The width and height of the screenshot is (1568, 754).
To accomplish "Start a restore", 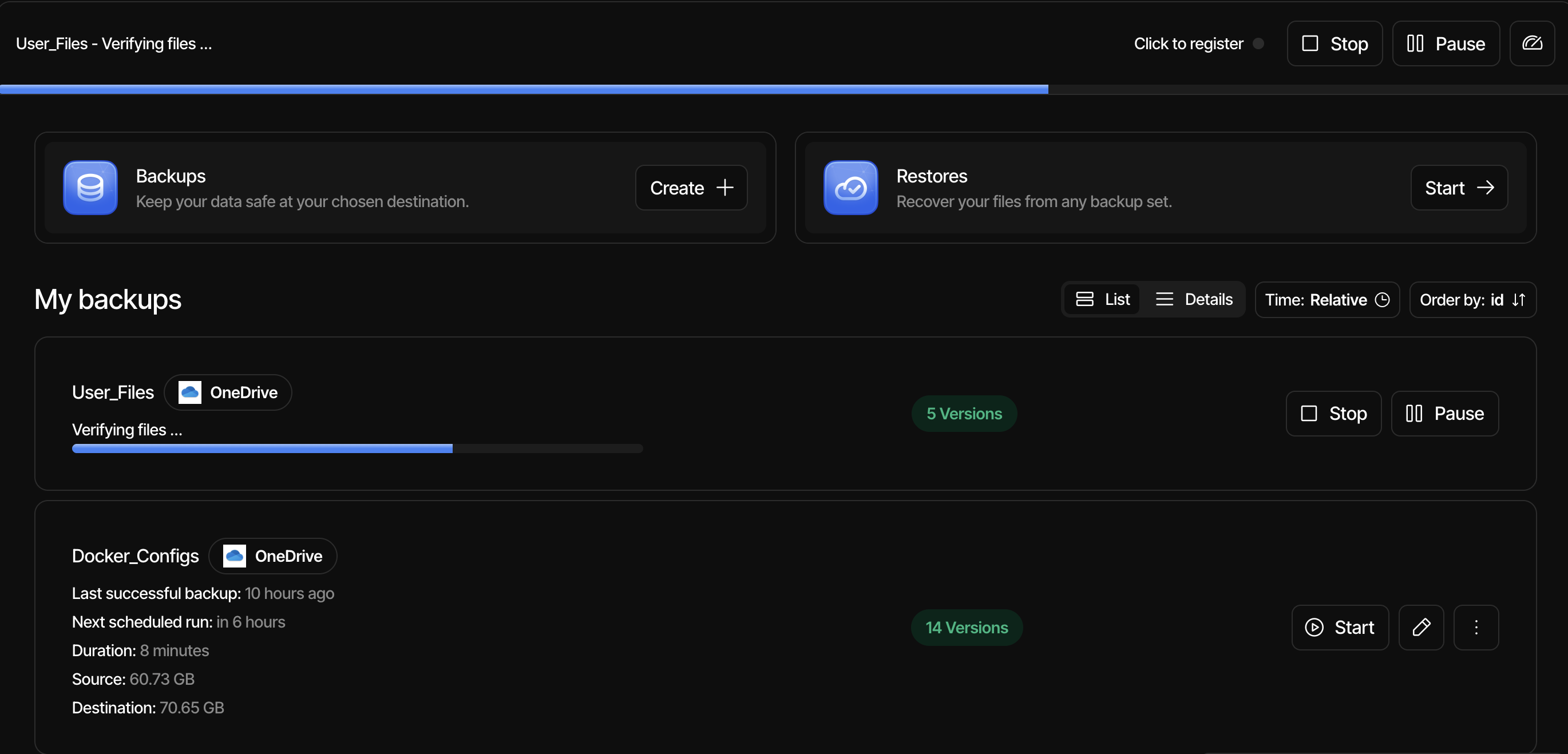I will click(1459, 188).
